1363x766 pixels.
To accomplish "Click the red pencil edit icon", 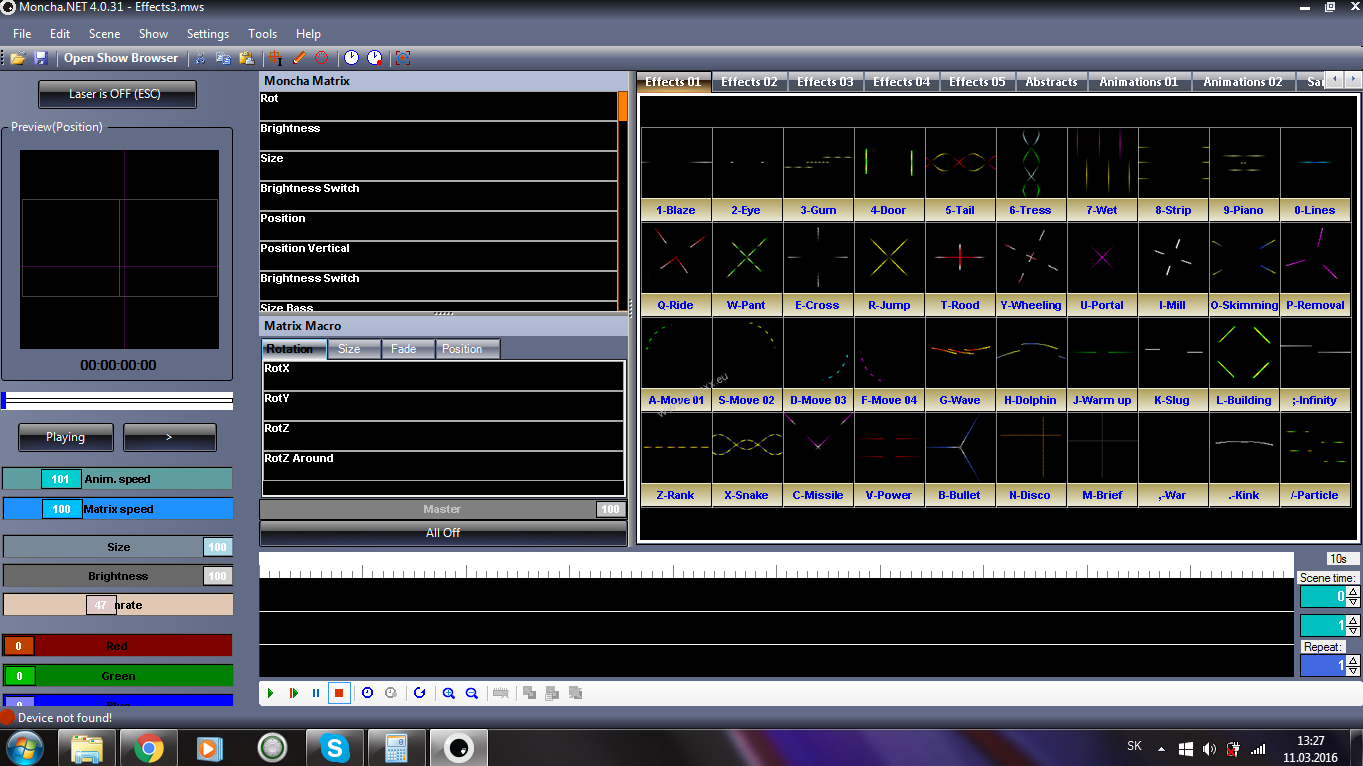I will [x=298, y=58].
